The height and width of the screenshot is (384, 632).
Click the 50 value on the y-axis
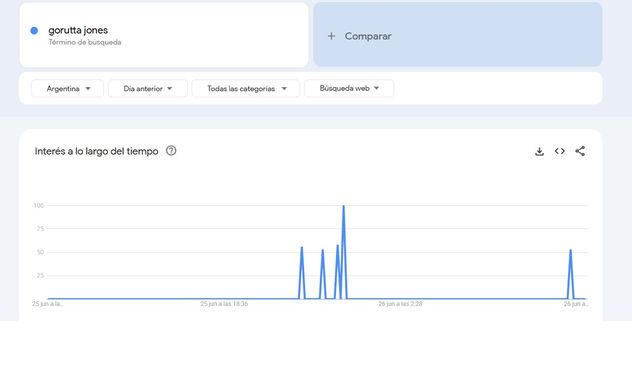click(40, 252)
